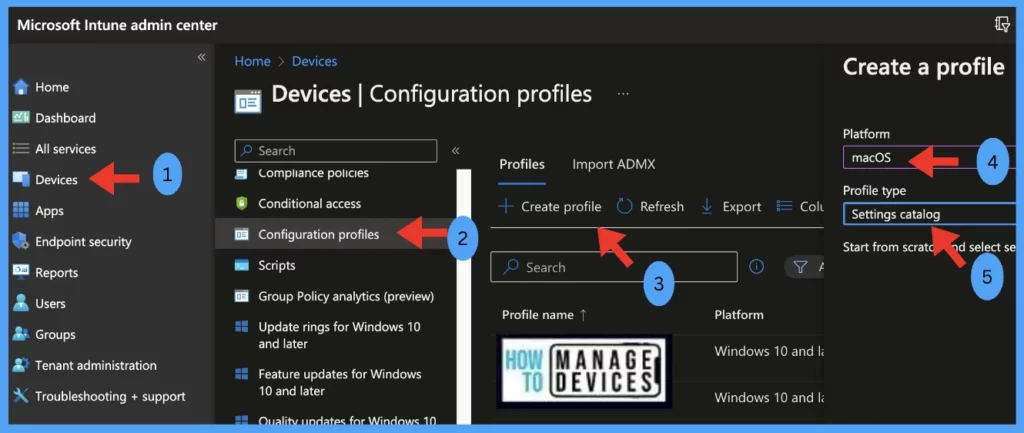Click the Refresh circular arrow icon

click(x=624, y=206)
